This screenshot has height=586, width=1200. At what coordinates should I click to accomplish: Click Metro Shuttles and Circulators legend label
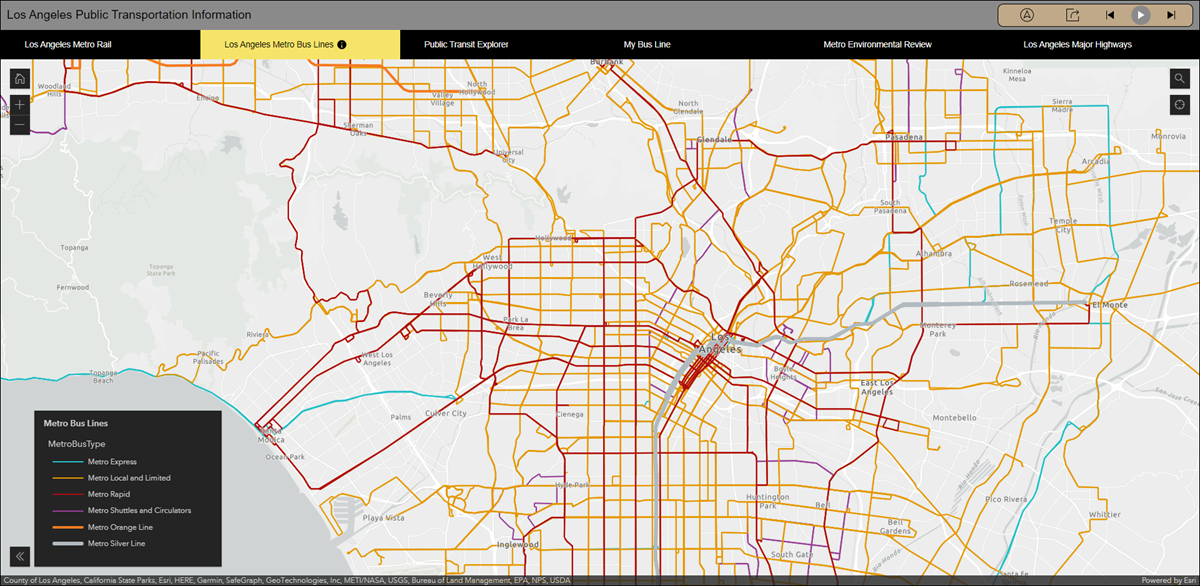(139, 510)
